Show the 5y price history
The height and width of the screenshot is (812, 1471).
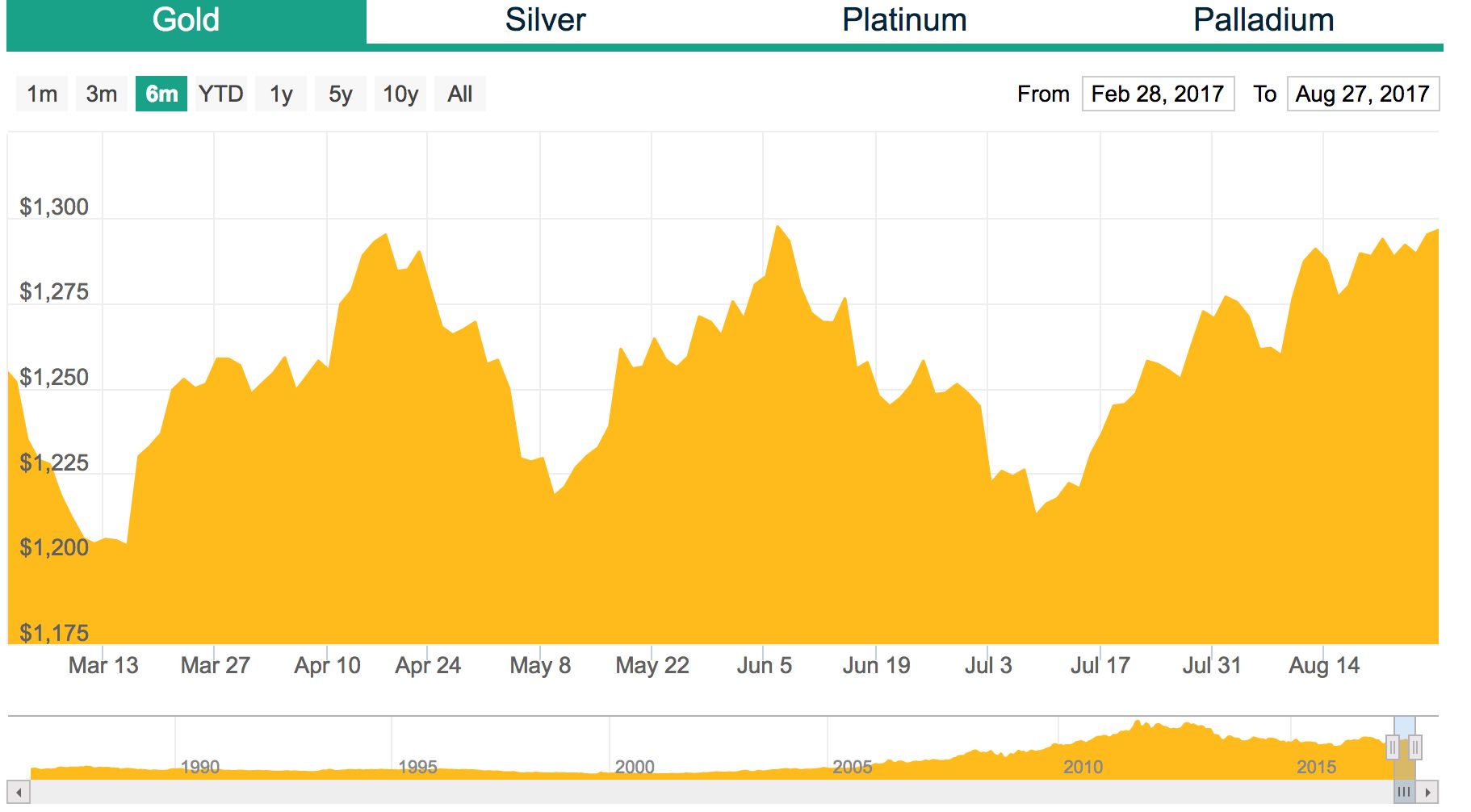coord(341,94)
